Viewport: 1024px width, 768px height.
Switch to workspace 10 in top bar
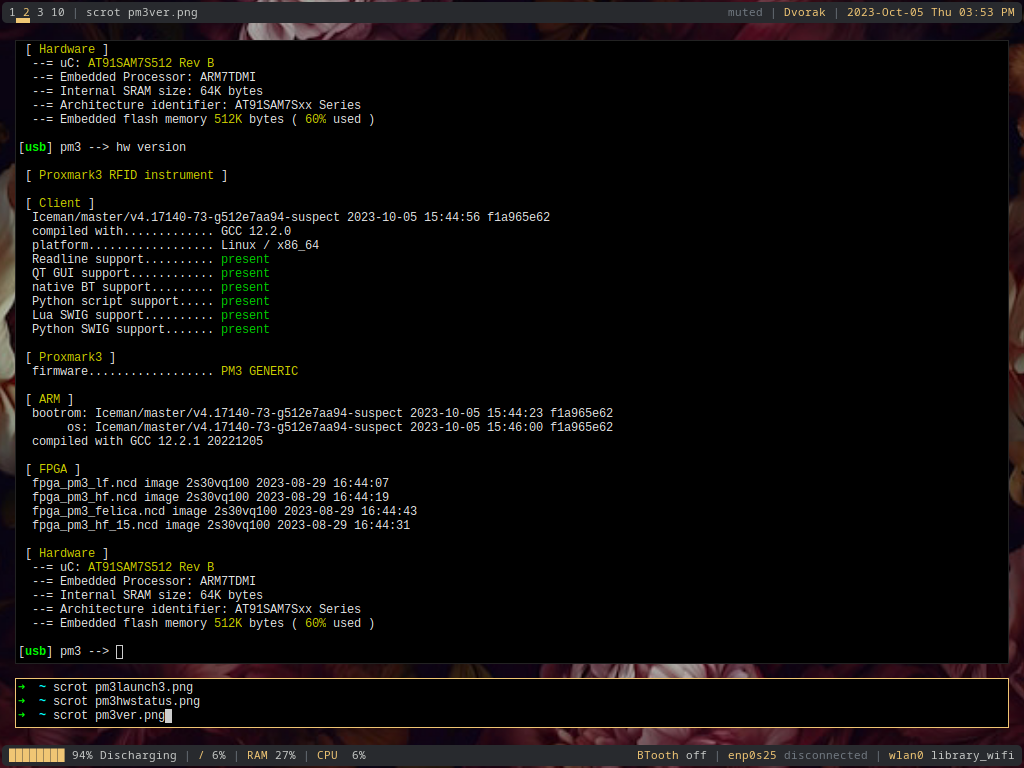pyautogui.click(x=58, y=12)
